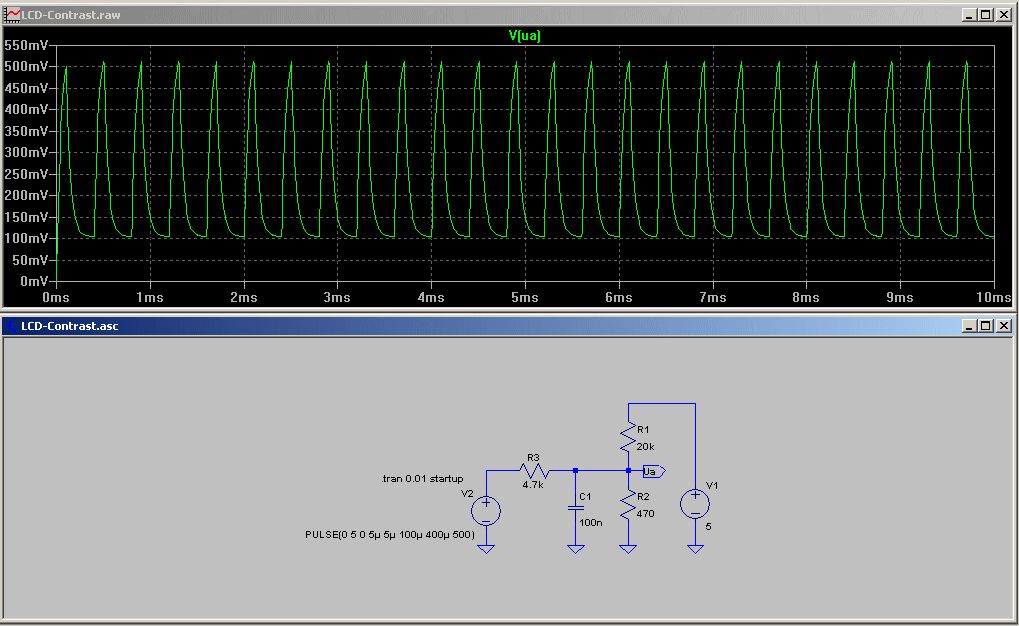This screenshot has height=626, width=1019.
Task: Minimize the LCD-Contrast.raw waveform window
Action: pos(969,15)
